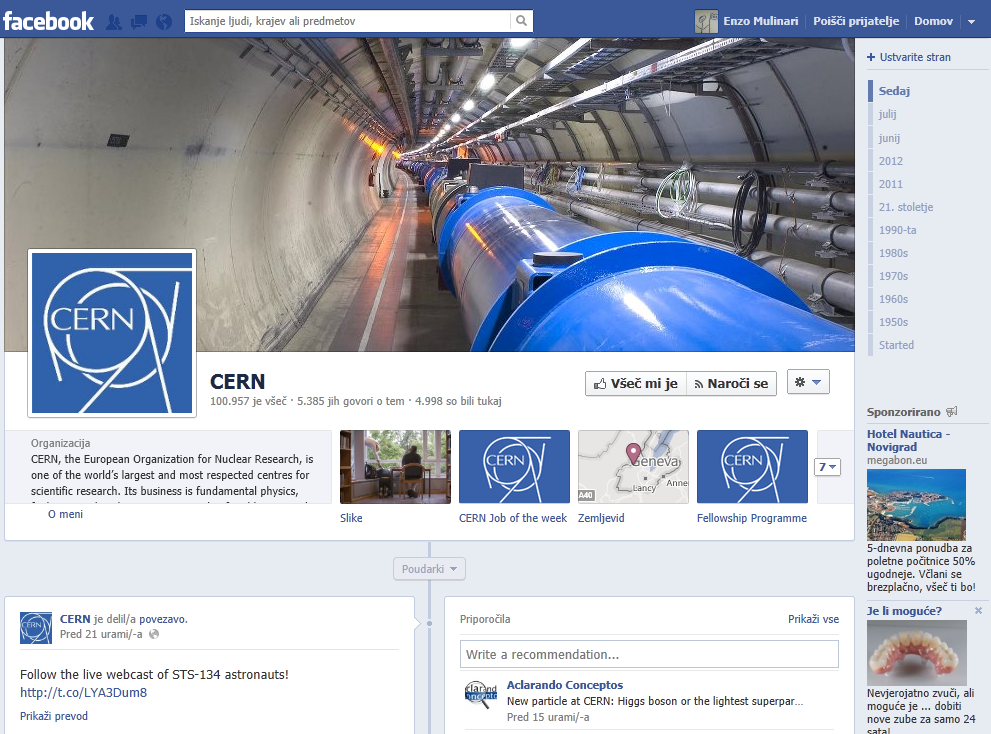Click the Facebook logo in header

click(x=48, y=21)
